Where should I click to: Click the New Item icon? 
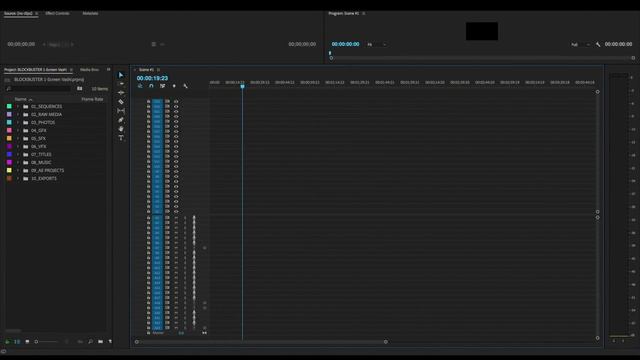(110, 341)
